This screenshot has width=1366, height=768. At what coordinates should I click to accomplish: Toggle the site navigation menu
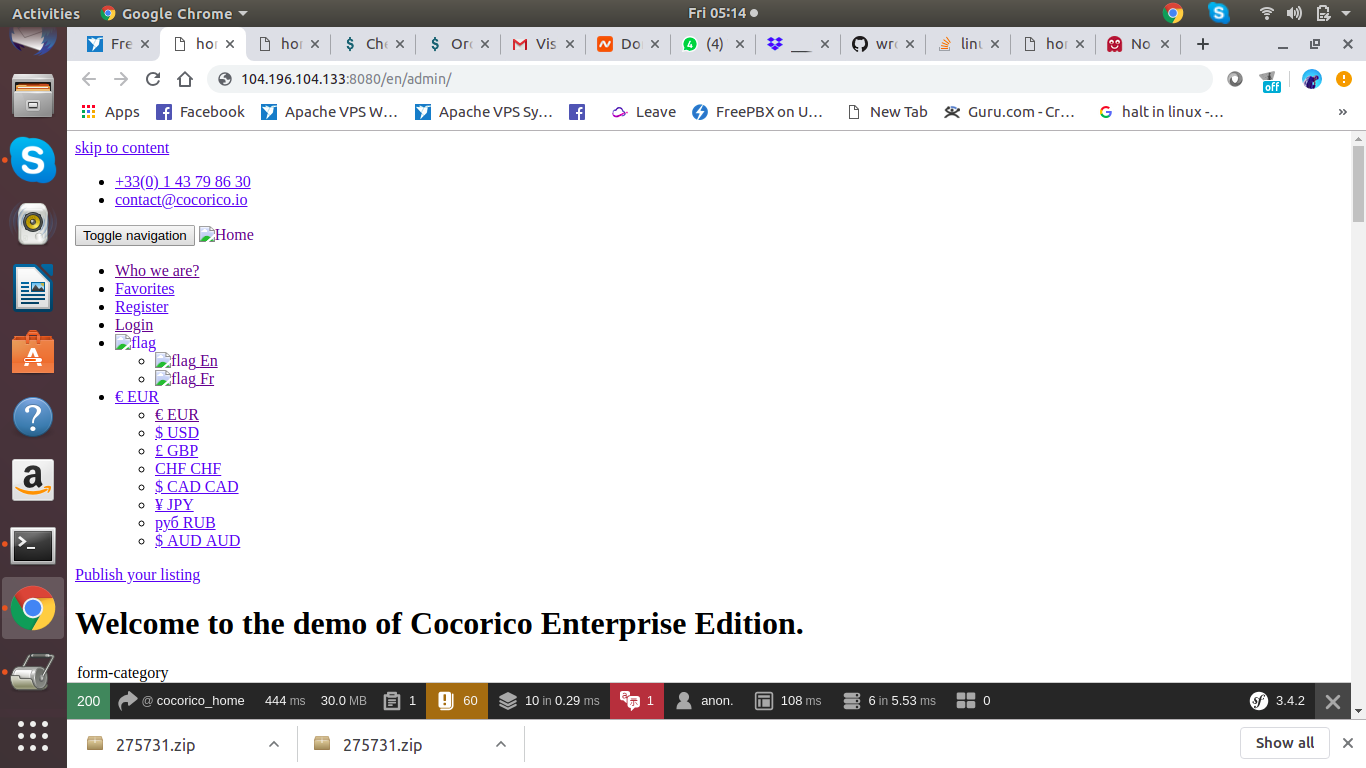click(x=134, y=235)
